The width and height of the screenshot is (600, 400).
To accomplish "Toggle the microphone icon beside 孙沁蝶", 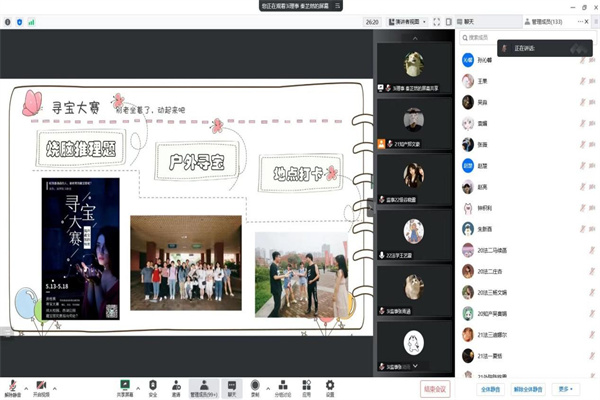I will 581,60.
